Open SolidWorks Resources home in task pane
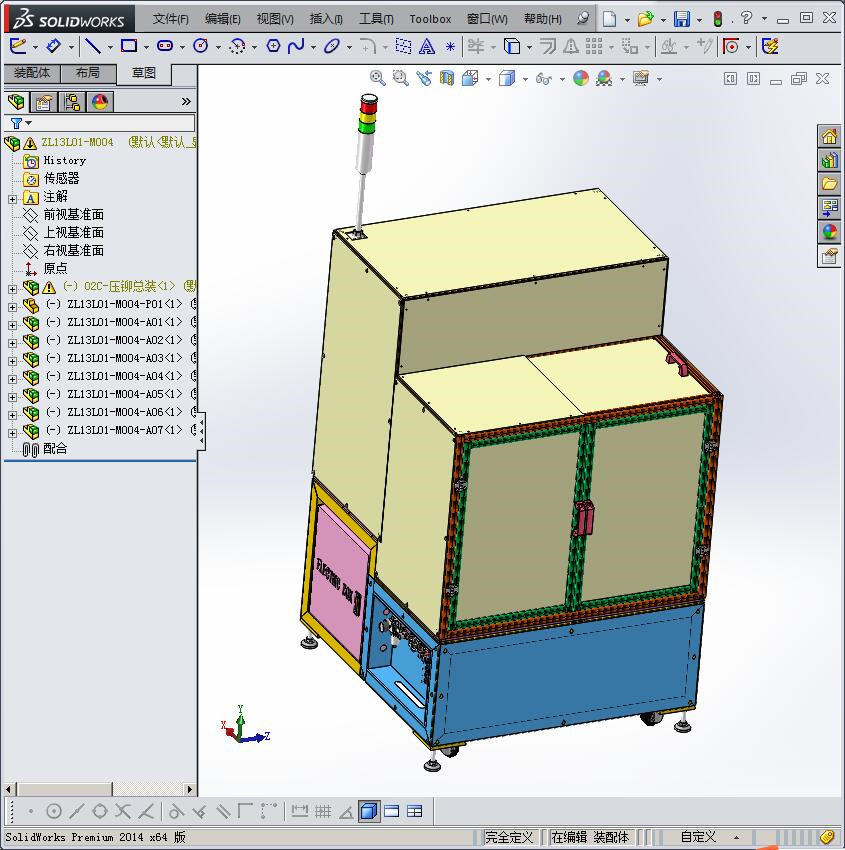 829,137
